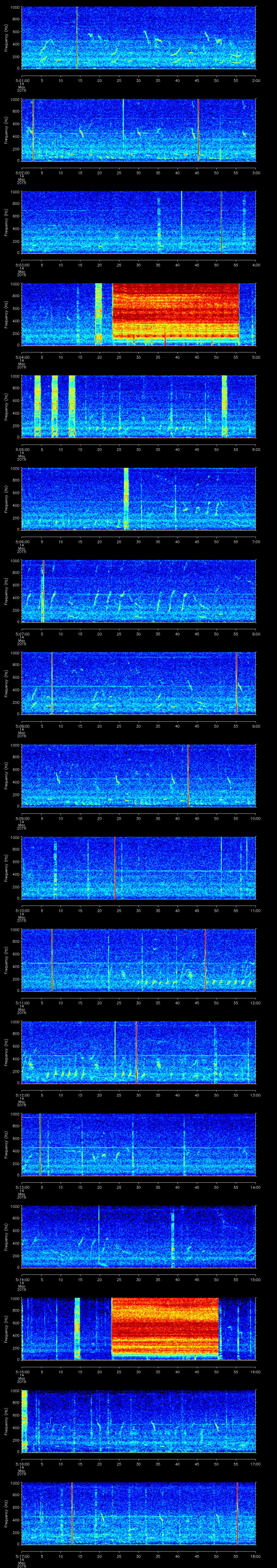Click the "1000" frequency tick of 5:04:00 panel
The height and width of the screenshot is (1568, 277).
[x=15, y=284]
